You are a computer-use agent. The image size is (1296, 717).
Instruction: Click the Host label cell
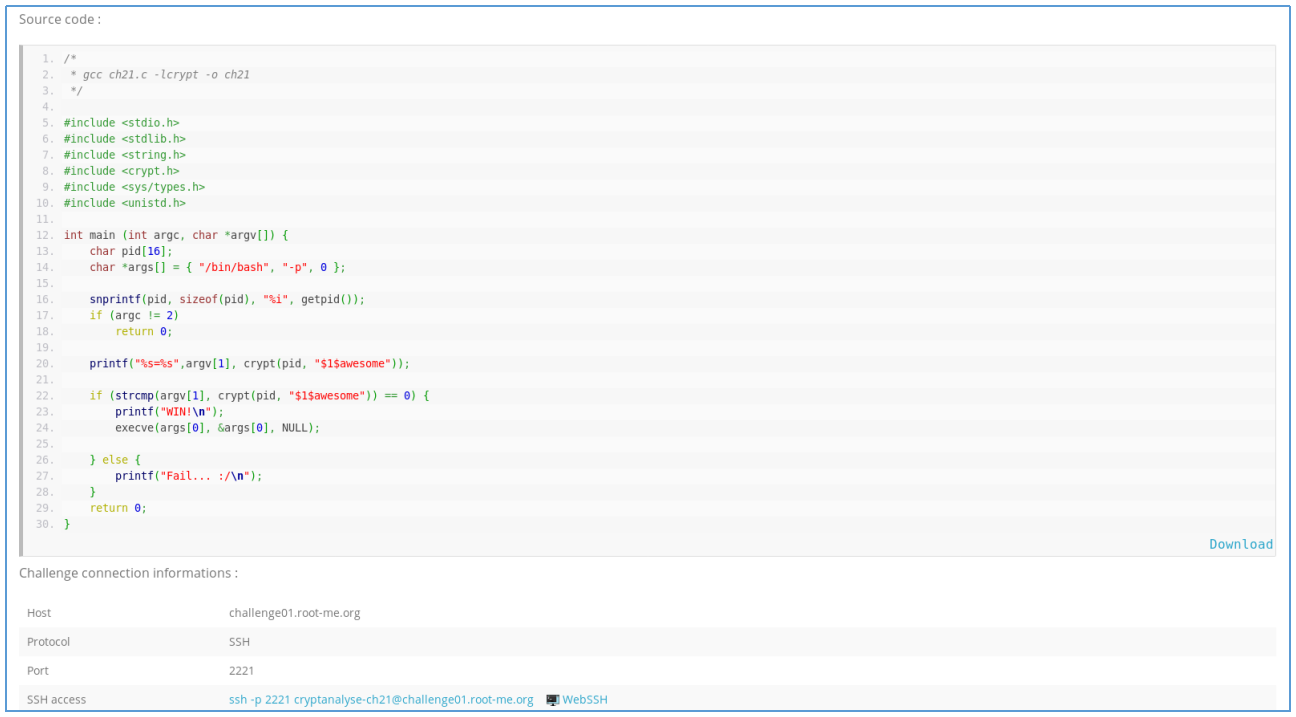(x=39, y=613)
